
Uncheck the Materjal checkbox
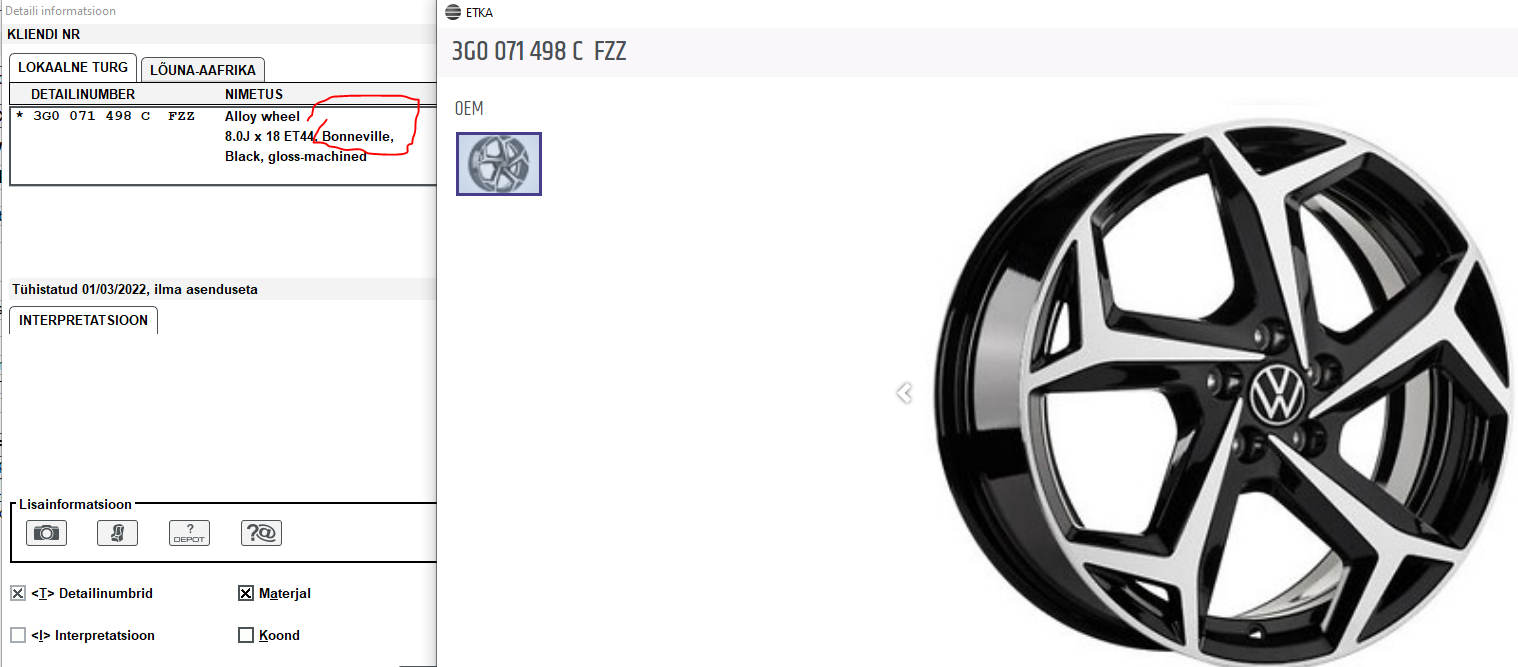pyautogui.click(x=246, y=593)
